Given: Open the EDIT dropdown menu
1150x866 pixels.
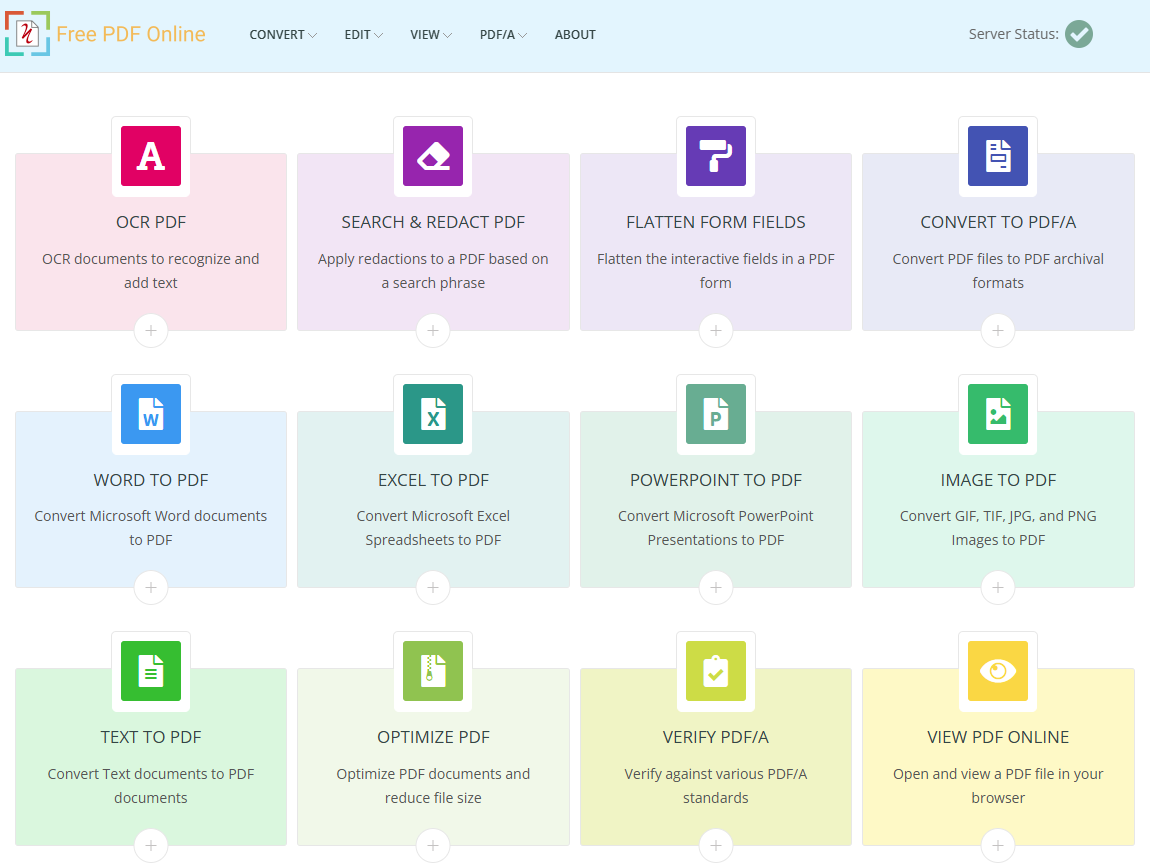Looking at the screenshot, I should coord(363,34).
